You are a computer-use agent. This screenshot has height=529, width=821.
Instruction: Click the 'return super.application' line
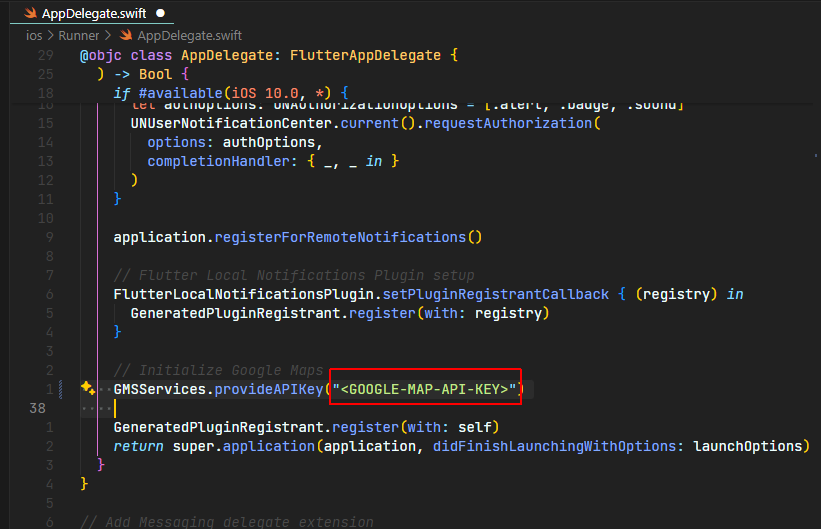(461, 446)
